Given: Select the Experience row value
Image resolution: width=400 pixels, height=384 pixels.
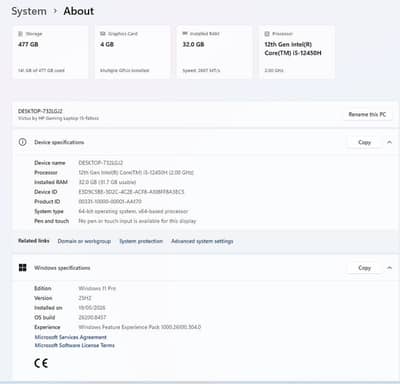Looking at the screenshot, I should (140, 327).
